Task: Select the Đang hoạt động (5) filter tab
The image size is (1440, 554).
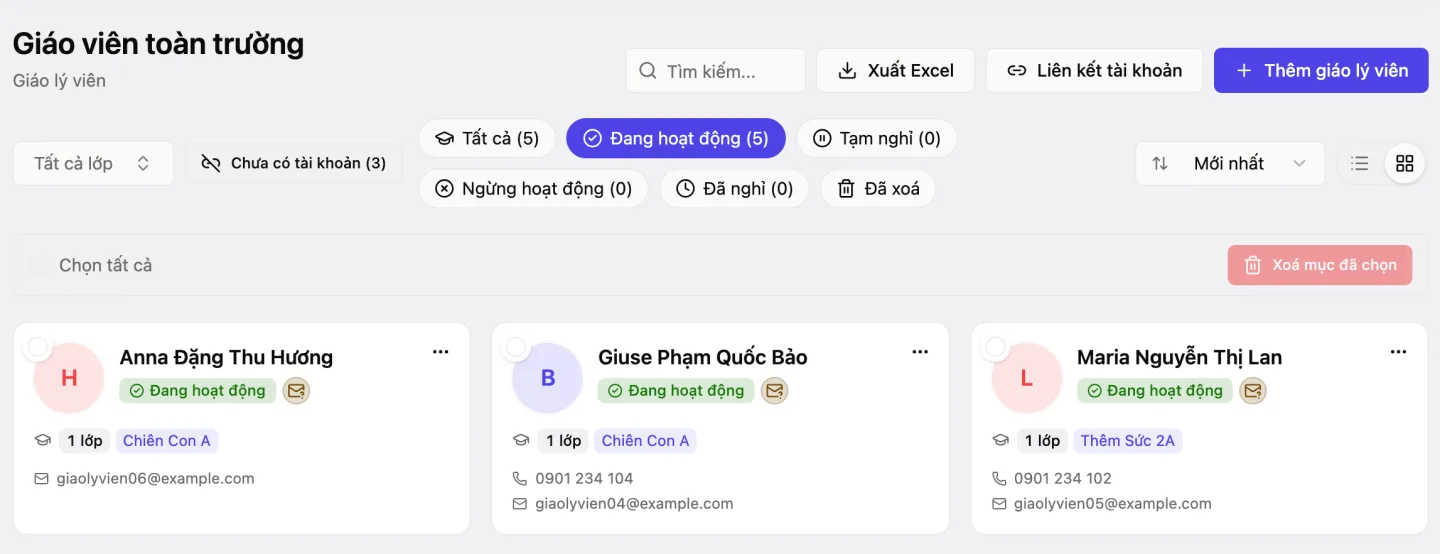Action: [x=676, y=138]
